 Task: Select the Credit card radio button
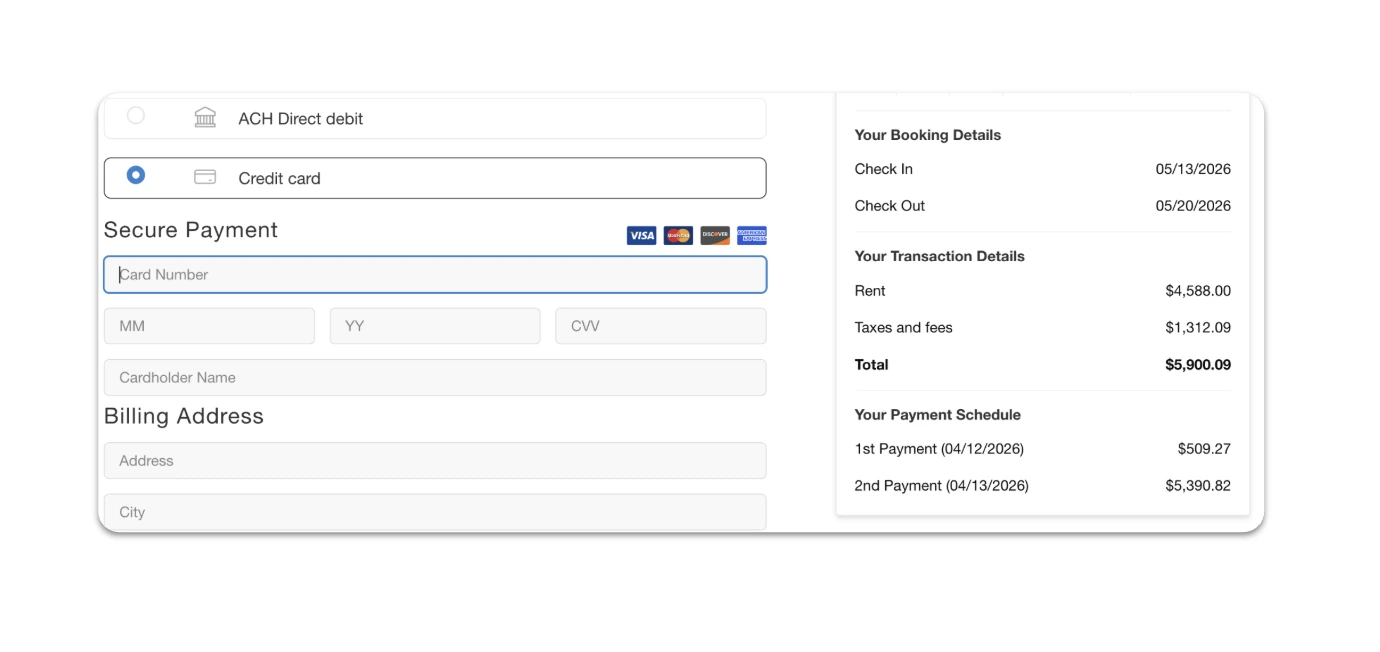[136, 174]
